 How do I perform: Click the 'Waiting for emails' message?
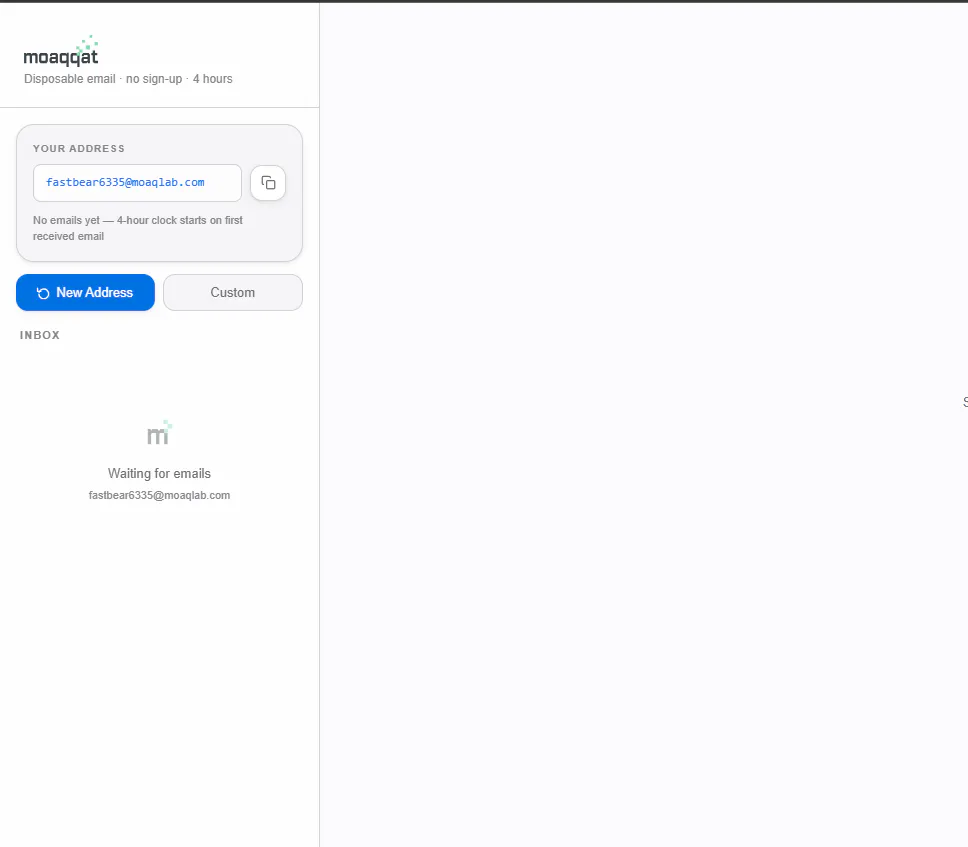(x=159, y=474)
